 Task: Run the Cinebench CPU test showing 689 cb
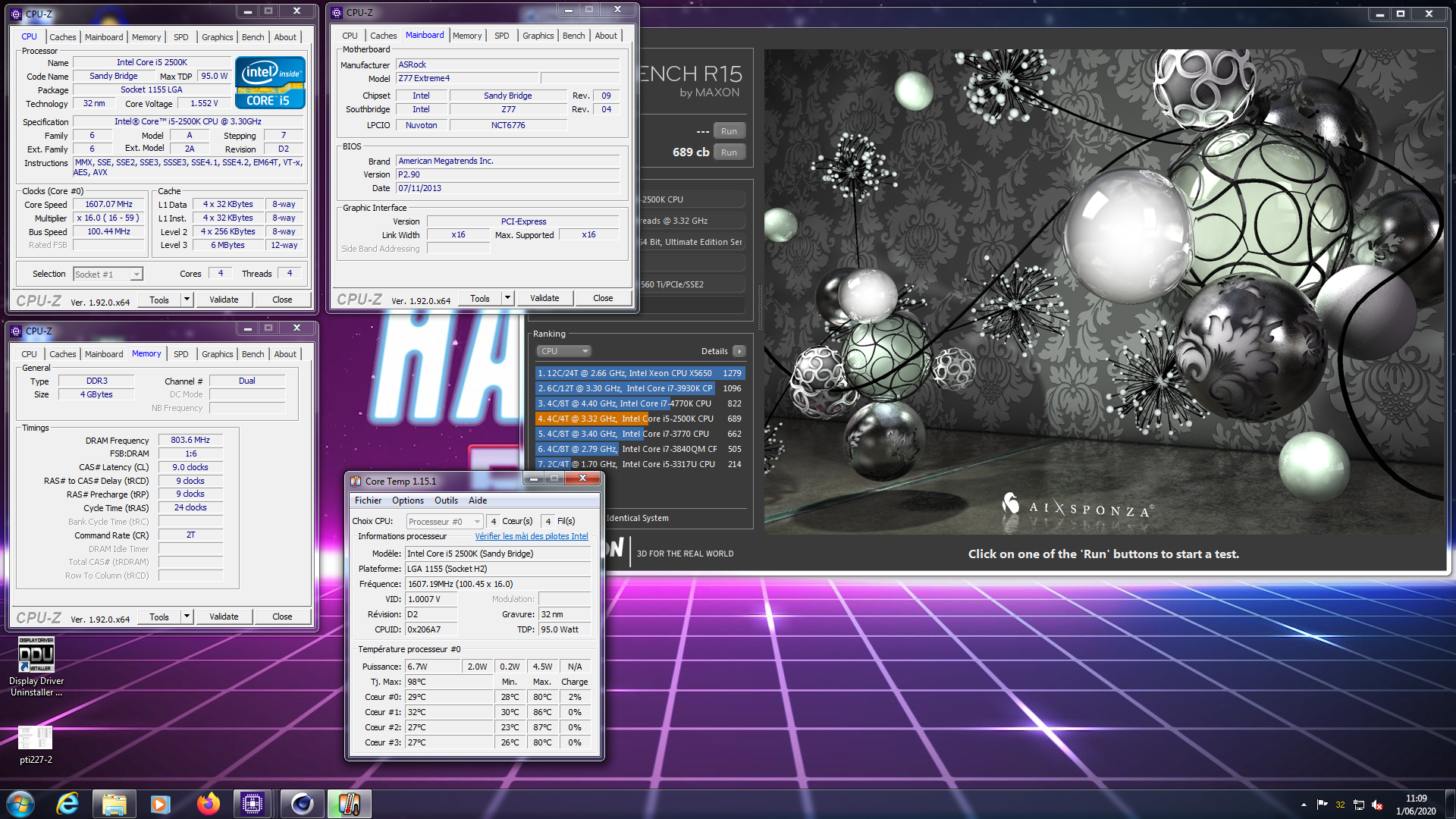tap(729, 152)
